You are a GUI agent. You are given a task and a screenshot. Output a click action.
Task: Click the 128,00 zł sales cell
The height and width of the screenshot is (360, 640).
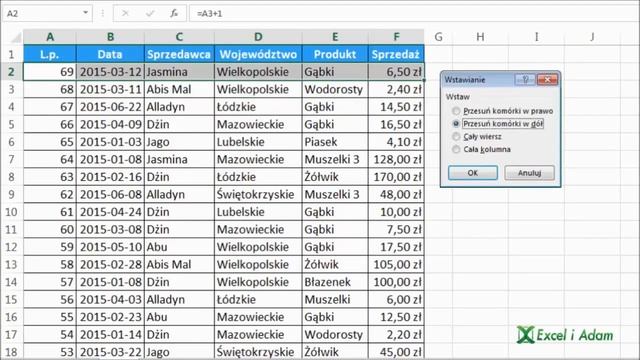click(x=396, y=160)
